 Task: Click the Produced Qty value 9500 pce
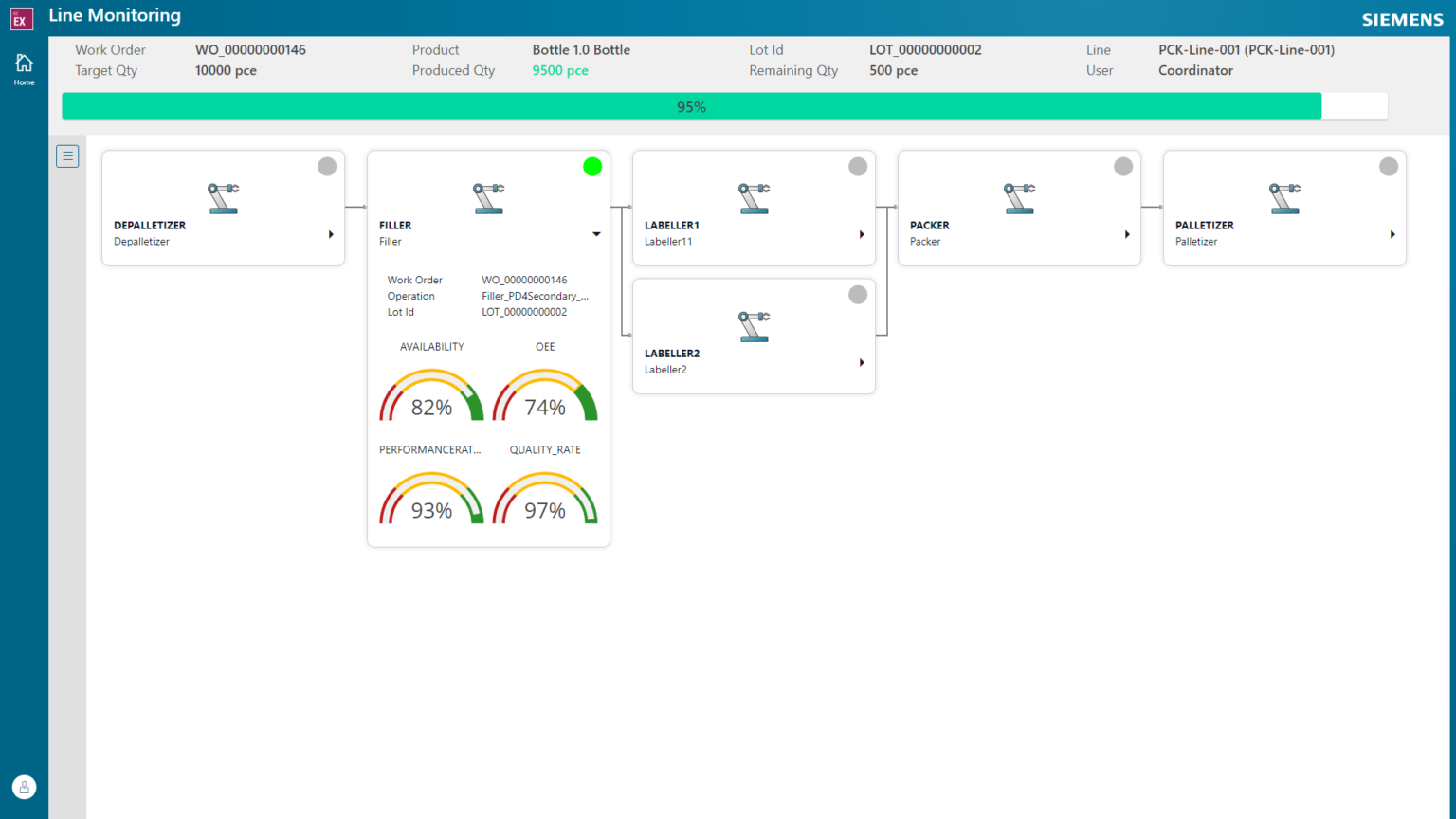[559, 70]
